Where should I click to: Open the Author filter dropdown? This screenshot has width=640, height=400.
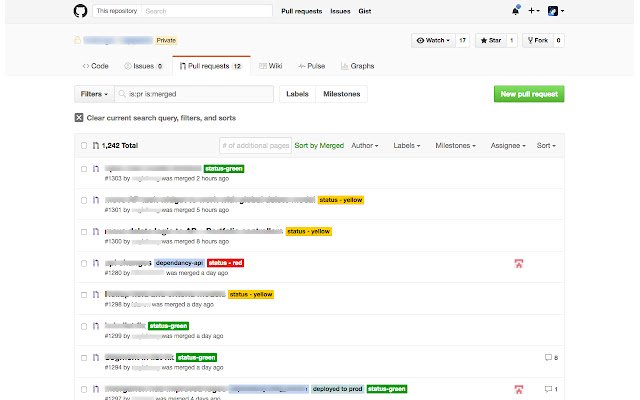pyautogui.click(x=365, y=145)
